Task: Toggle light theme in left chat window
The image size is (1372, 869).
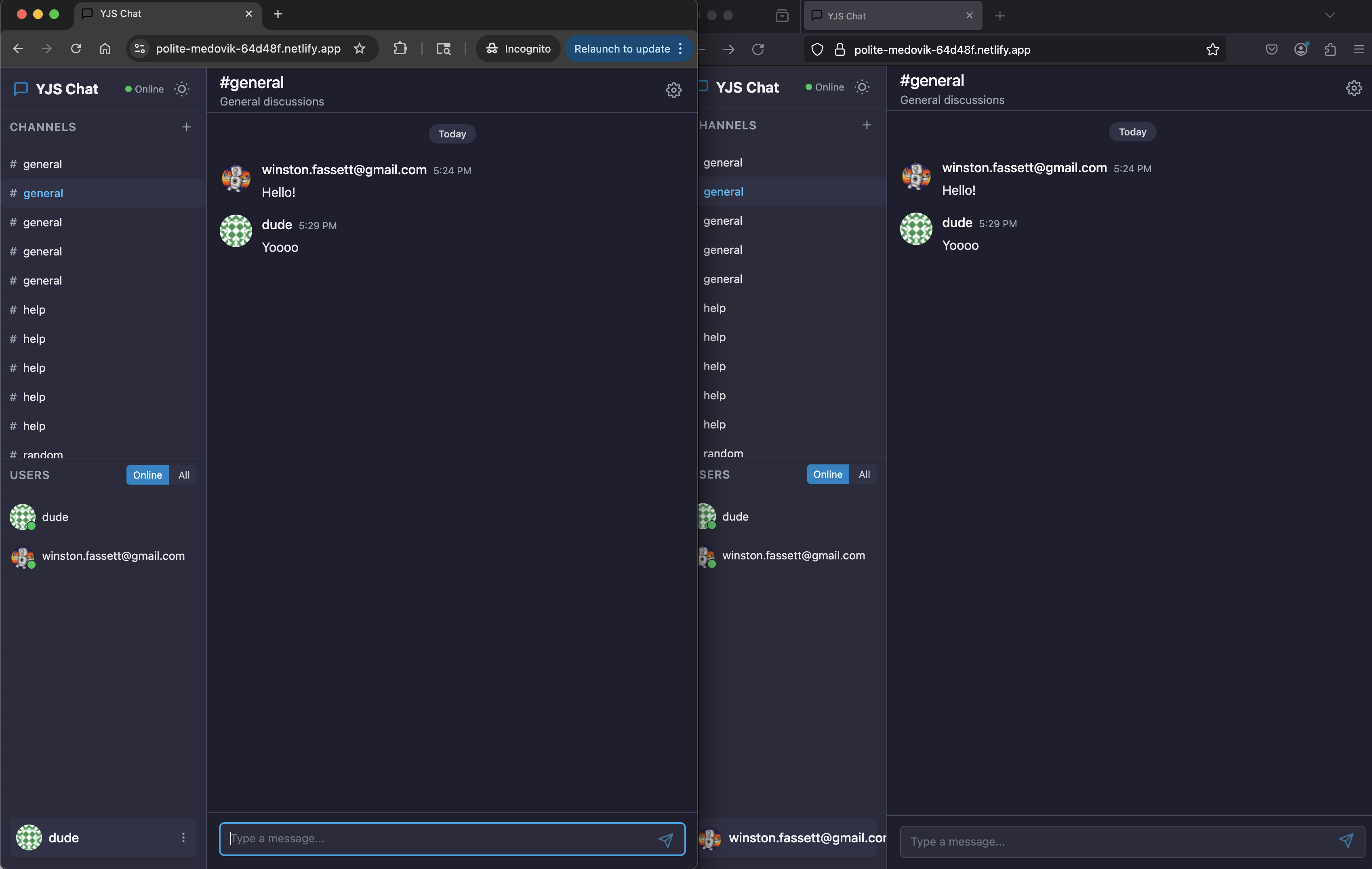Action: tap(182, 89)
